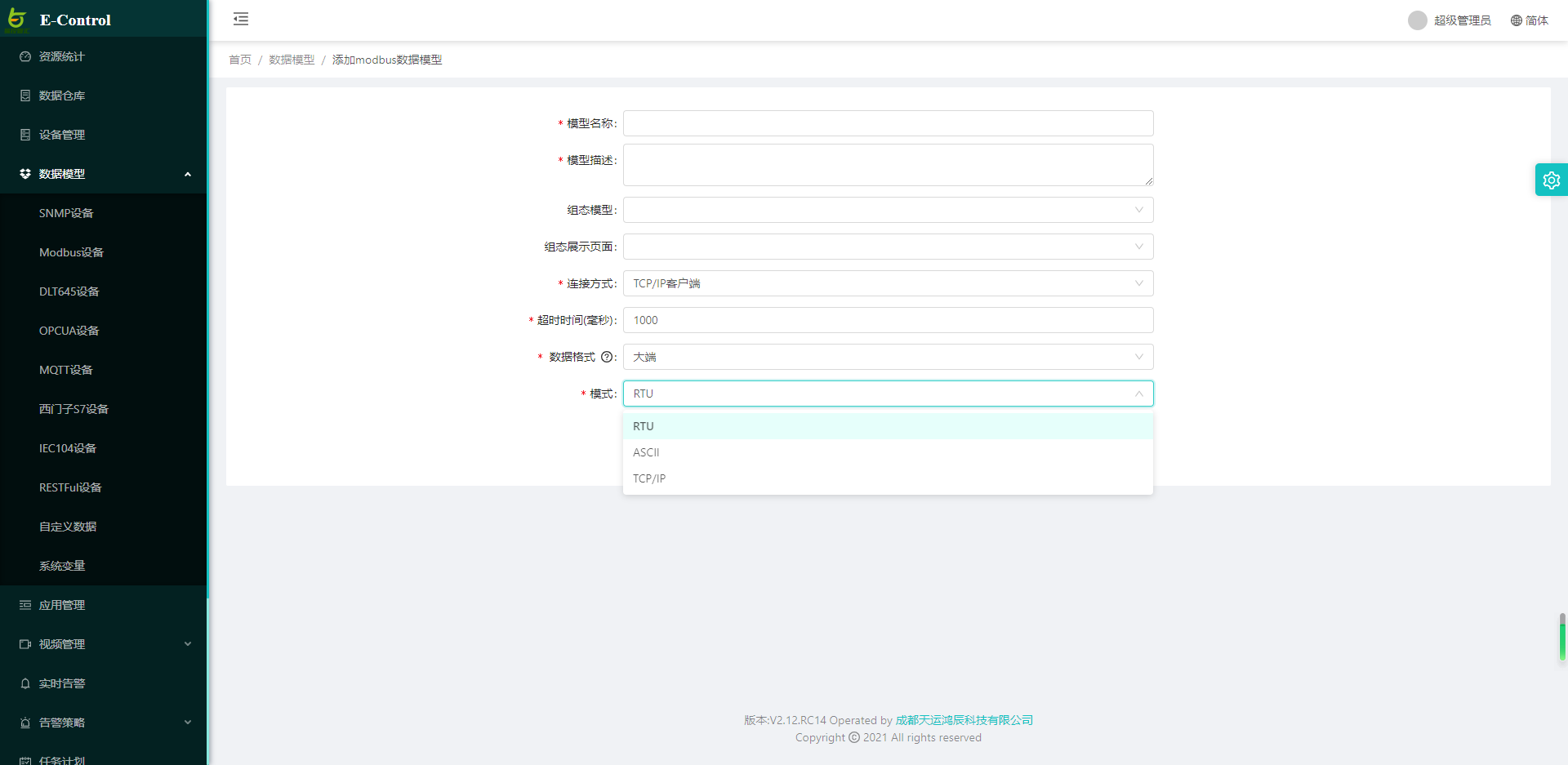
Task: Focus the 超时时间 field containing 1000
Action: [x=889, y=320]
